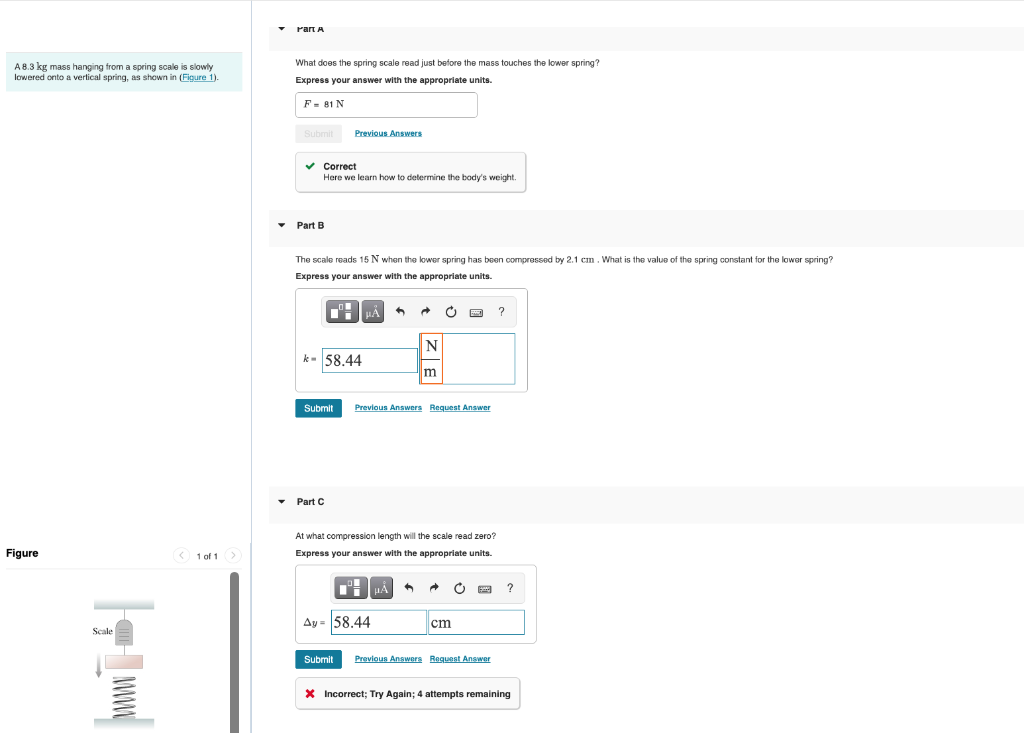
Task: Click the 'Incorrect; Try Again' feedback message
Action: point(408,694)
